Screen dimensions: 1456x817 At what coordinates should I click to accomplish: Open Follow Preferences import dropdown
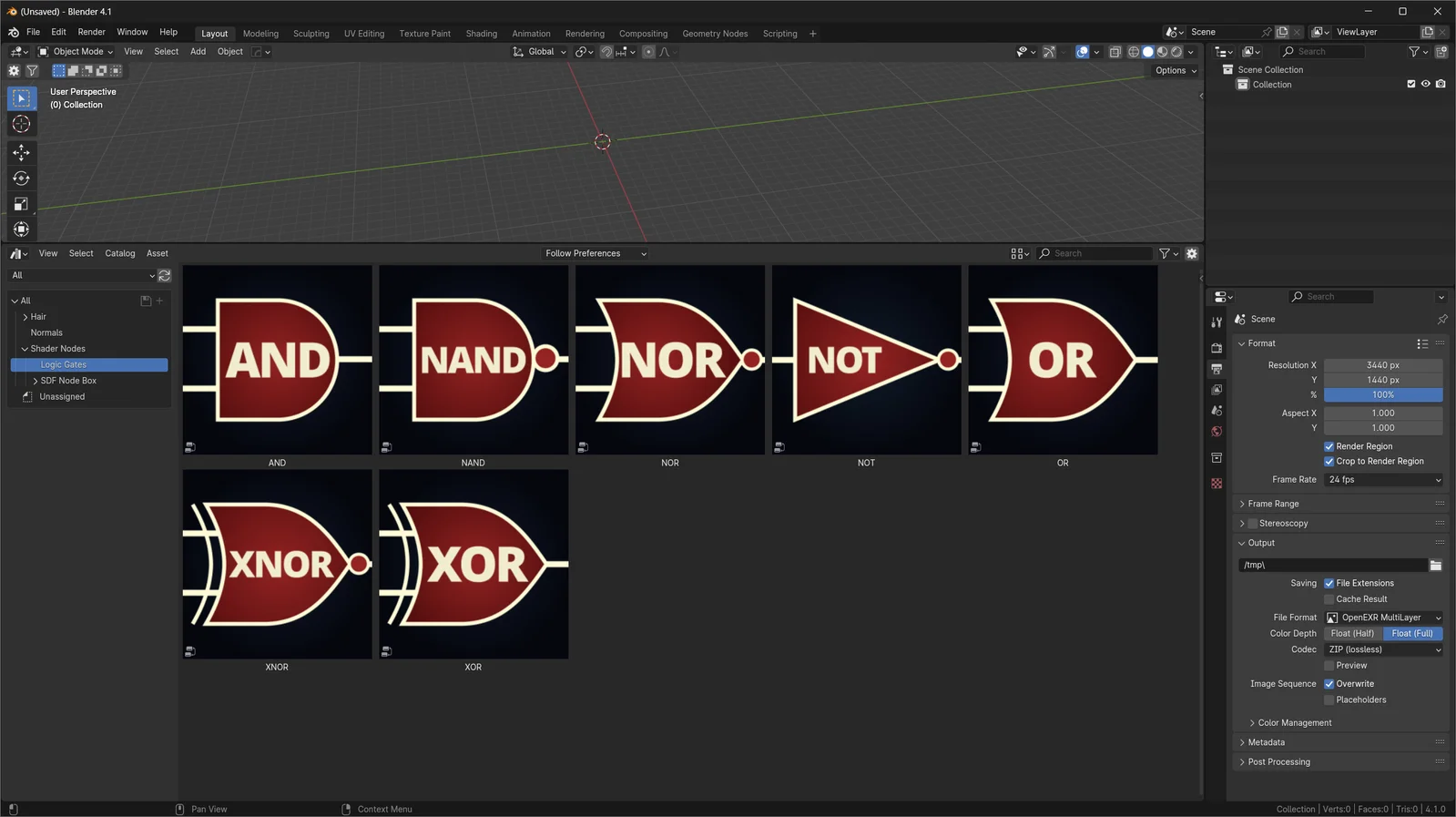point(596,253)
